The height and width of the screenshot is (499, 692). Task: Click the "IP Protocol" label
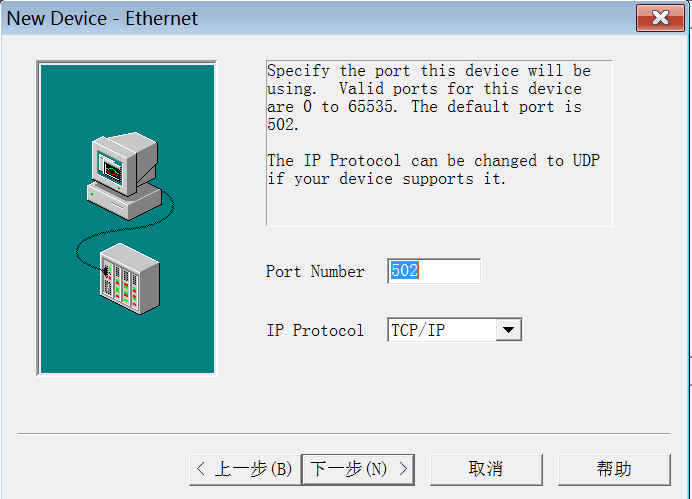coord(315,330)
